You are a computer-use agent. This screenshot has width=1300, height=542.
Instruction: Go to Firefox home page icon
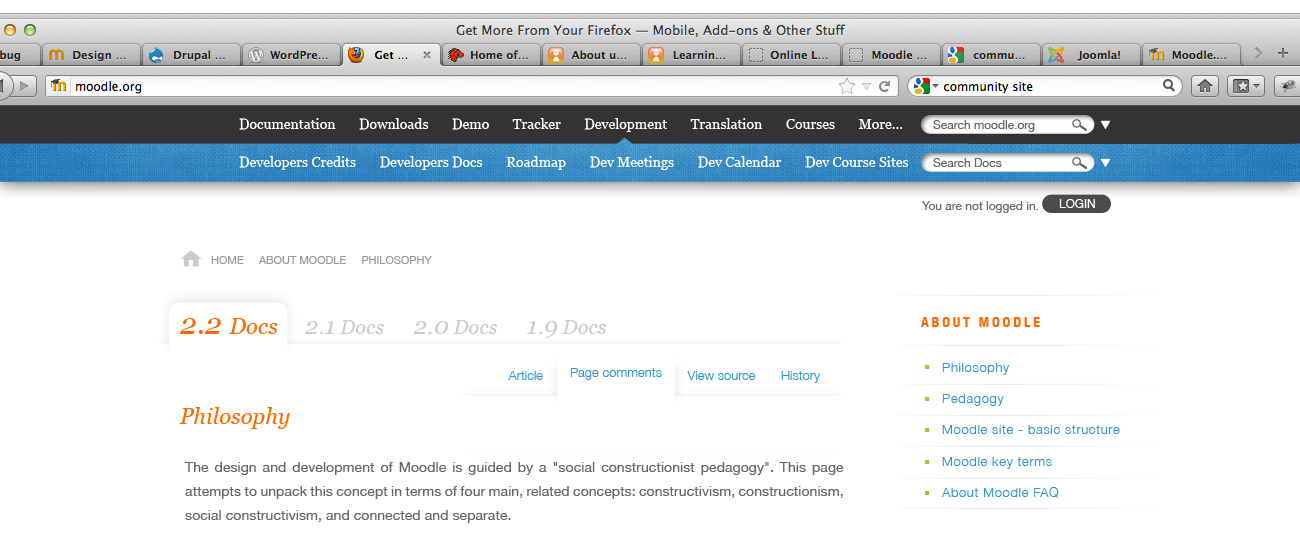[1205, 86]
